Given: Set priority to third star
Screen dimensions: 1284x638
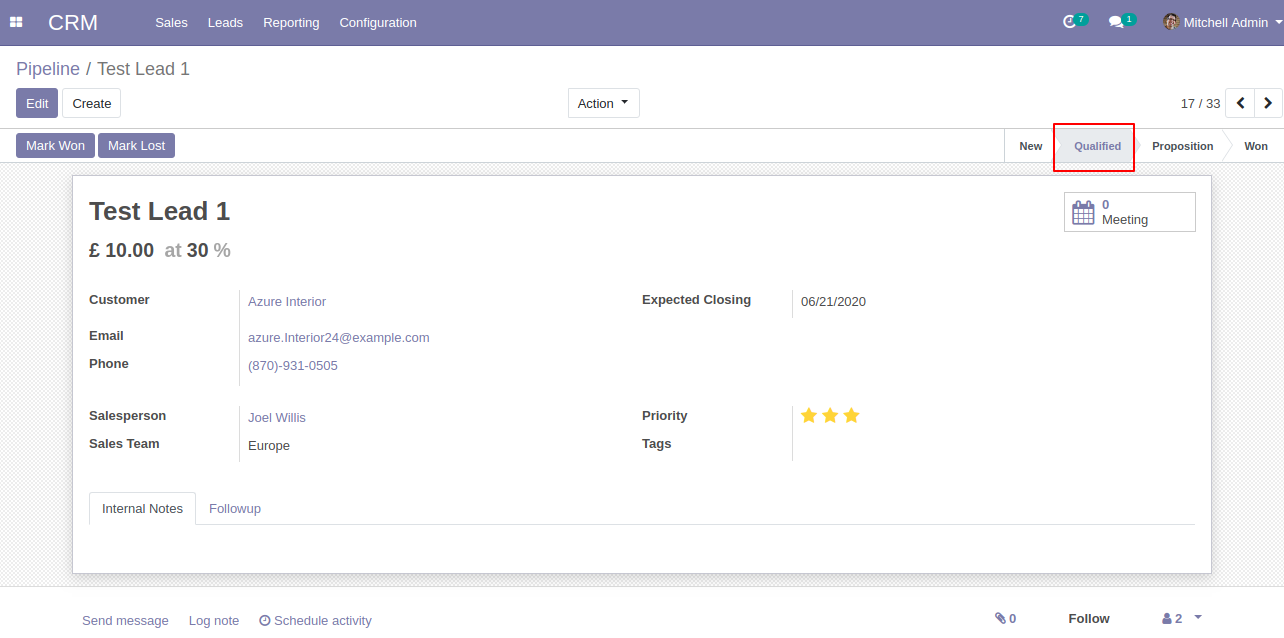Looking at the screenshot, I should click(851, 415).
